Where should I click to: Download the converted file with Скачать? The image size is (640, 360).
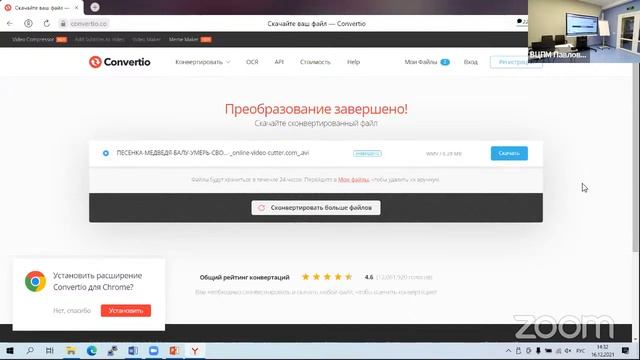509,153
